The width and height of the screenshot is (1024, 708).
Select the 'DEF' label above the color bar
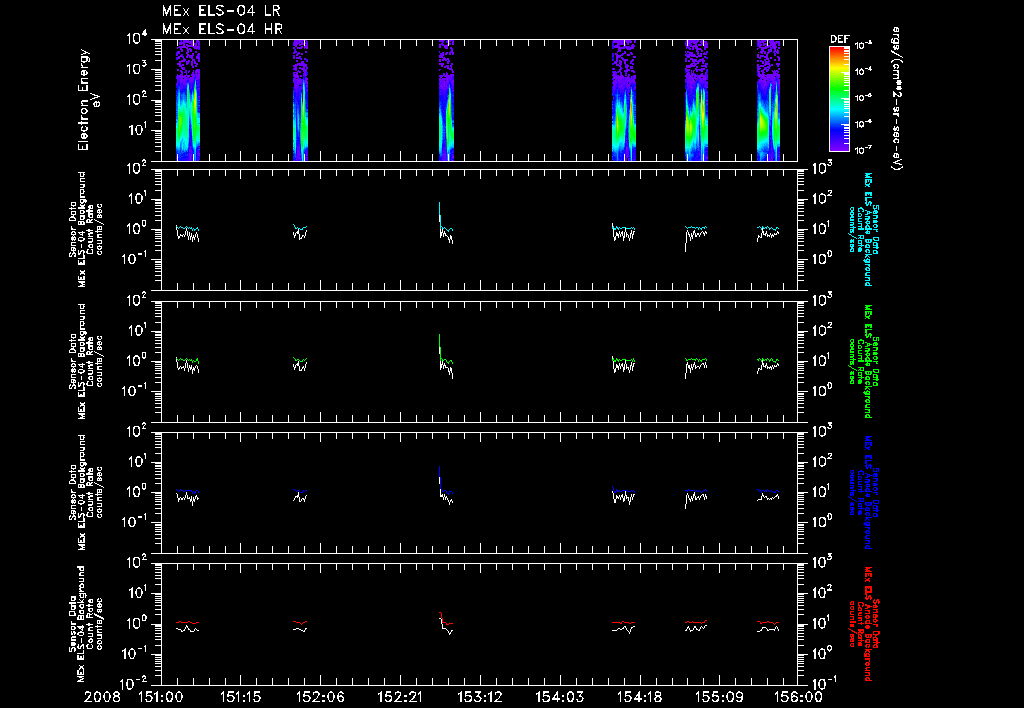pos(839,39)
